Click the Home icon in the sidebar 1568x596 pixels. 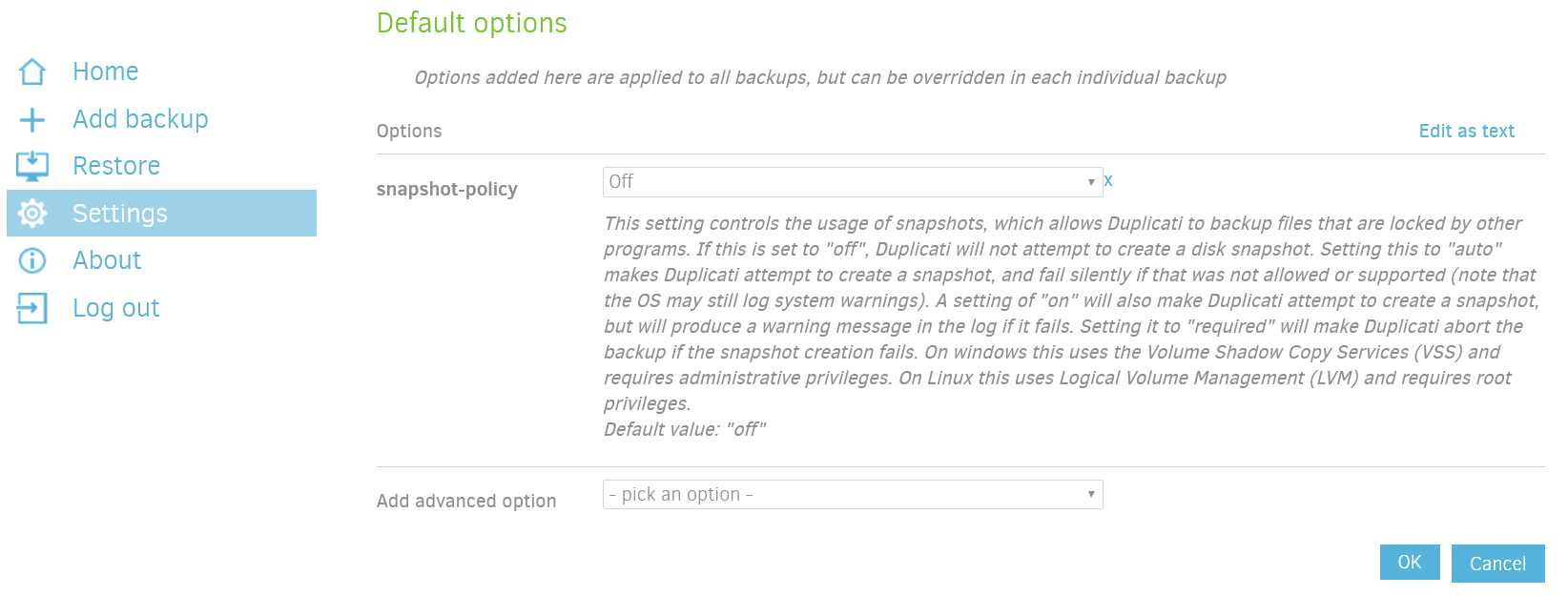pos(32,71)
